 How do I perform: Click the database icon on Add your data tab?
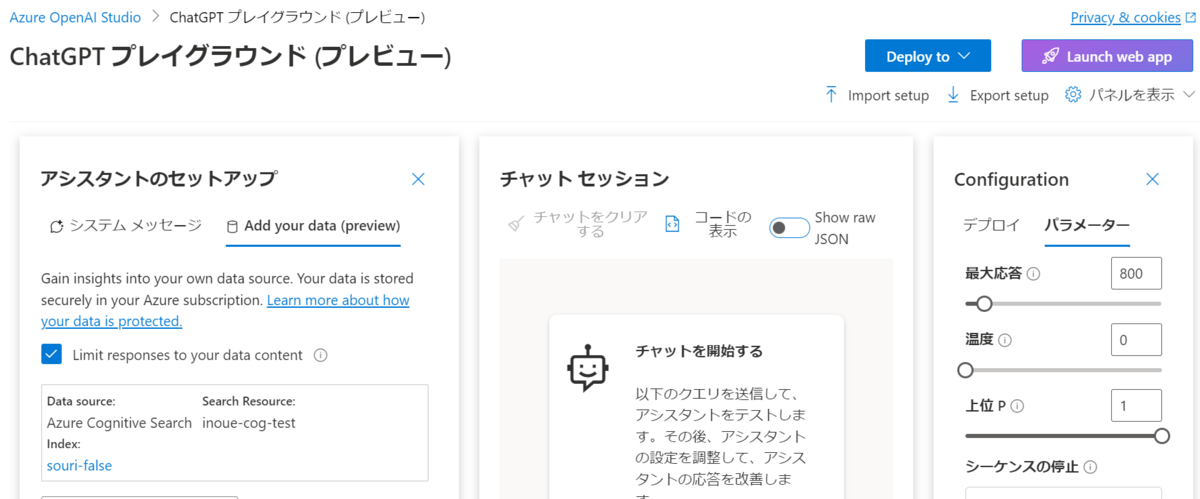point(233,226)
